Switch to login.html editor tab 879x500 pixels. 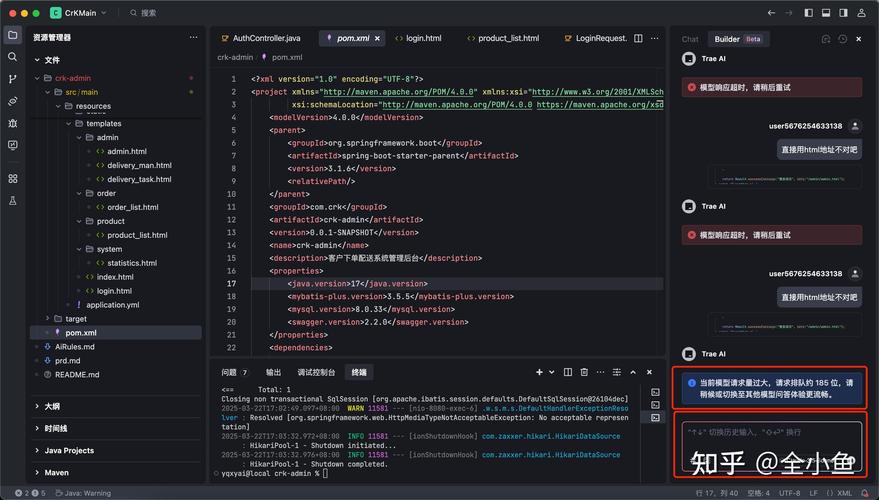tap(418, 38)
